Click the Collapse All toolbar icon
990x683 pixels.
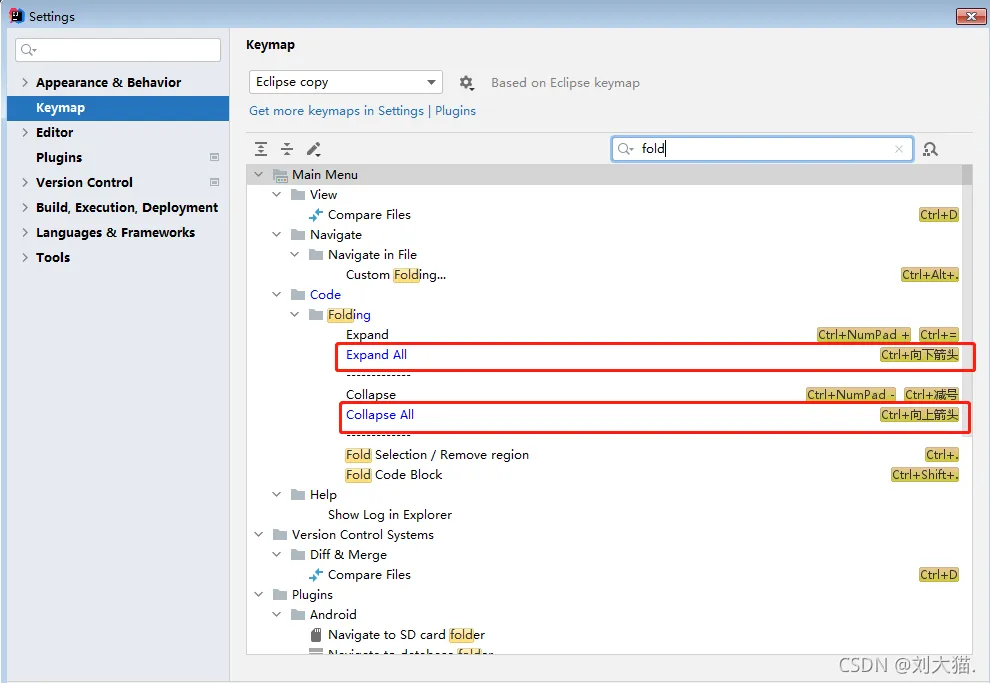(x=287, y=149)
